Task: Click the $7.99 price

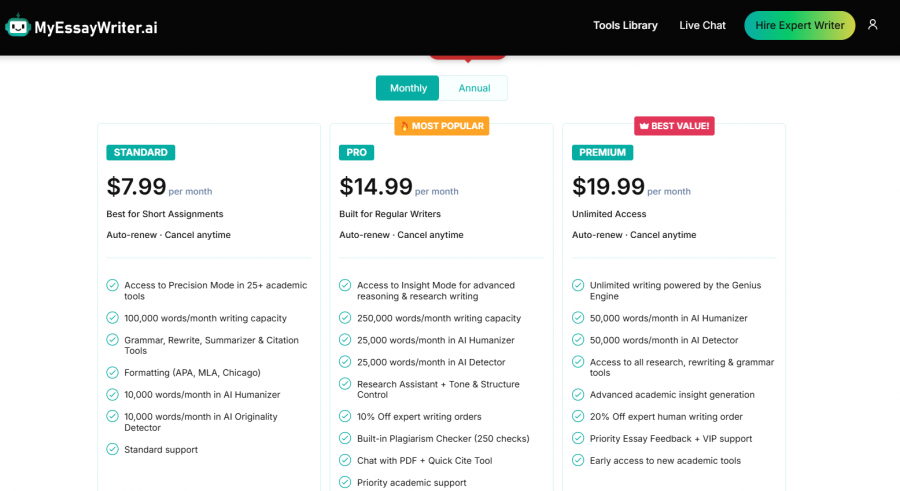Action: (x=136, y=187)
